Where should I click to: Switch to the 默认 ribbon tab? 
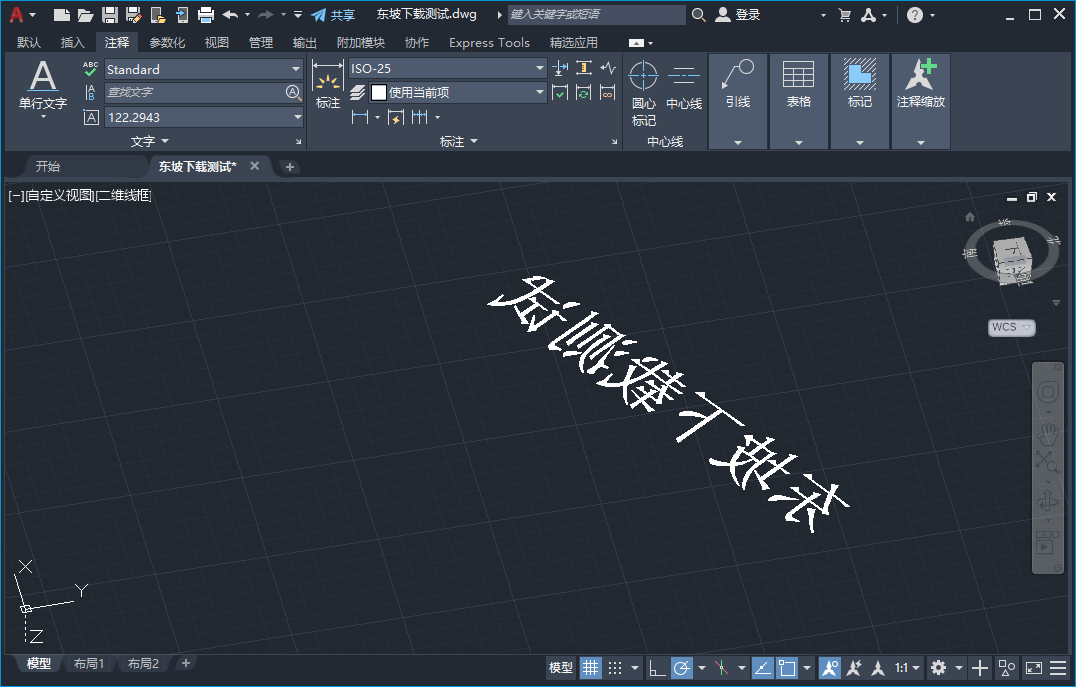pyautogui.click(x=29, y=43)
